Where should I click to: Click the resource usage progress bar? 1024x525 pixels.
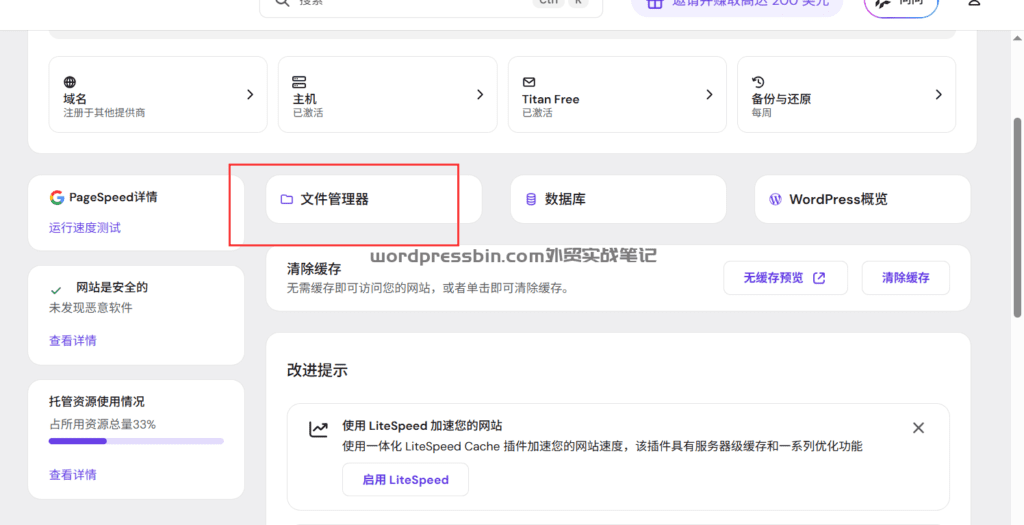click(136, 441)
